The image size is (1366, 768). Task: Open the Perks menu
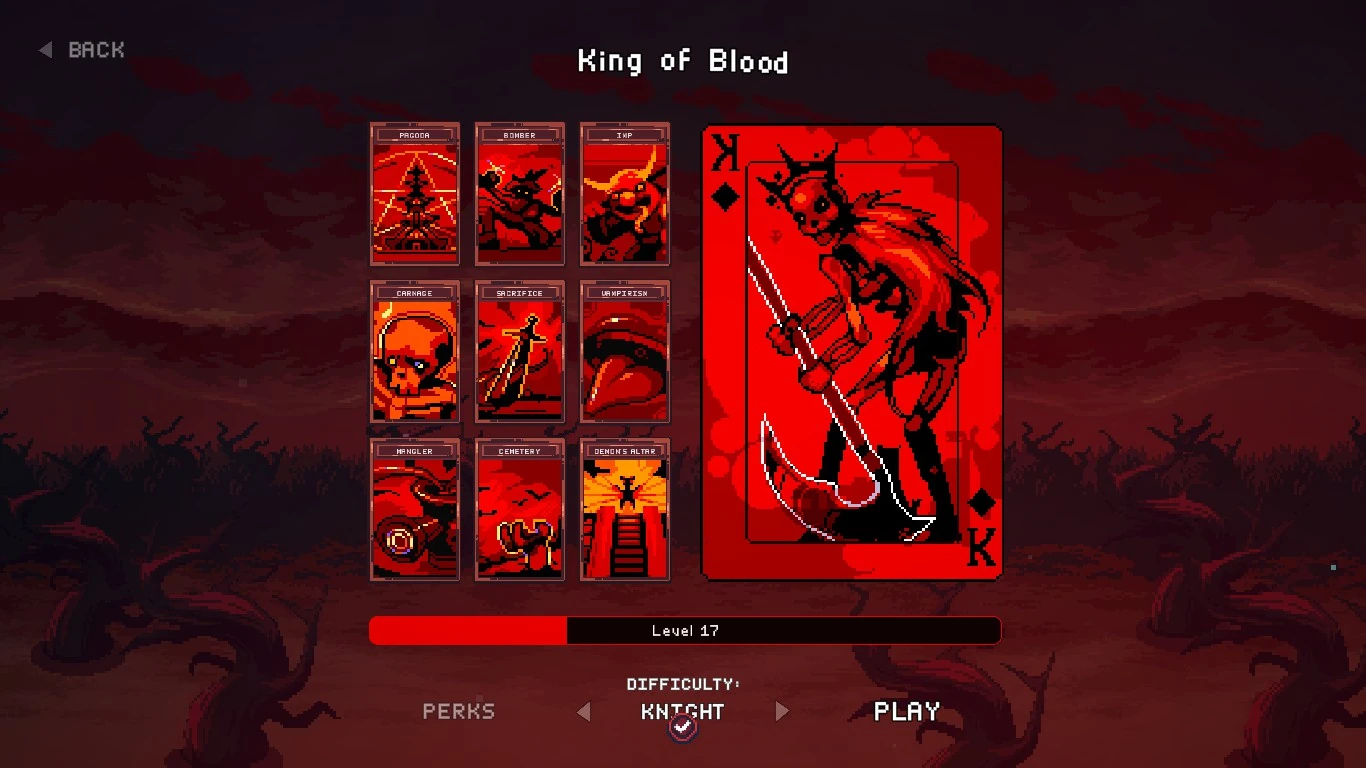(x=459, y=711)
